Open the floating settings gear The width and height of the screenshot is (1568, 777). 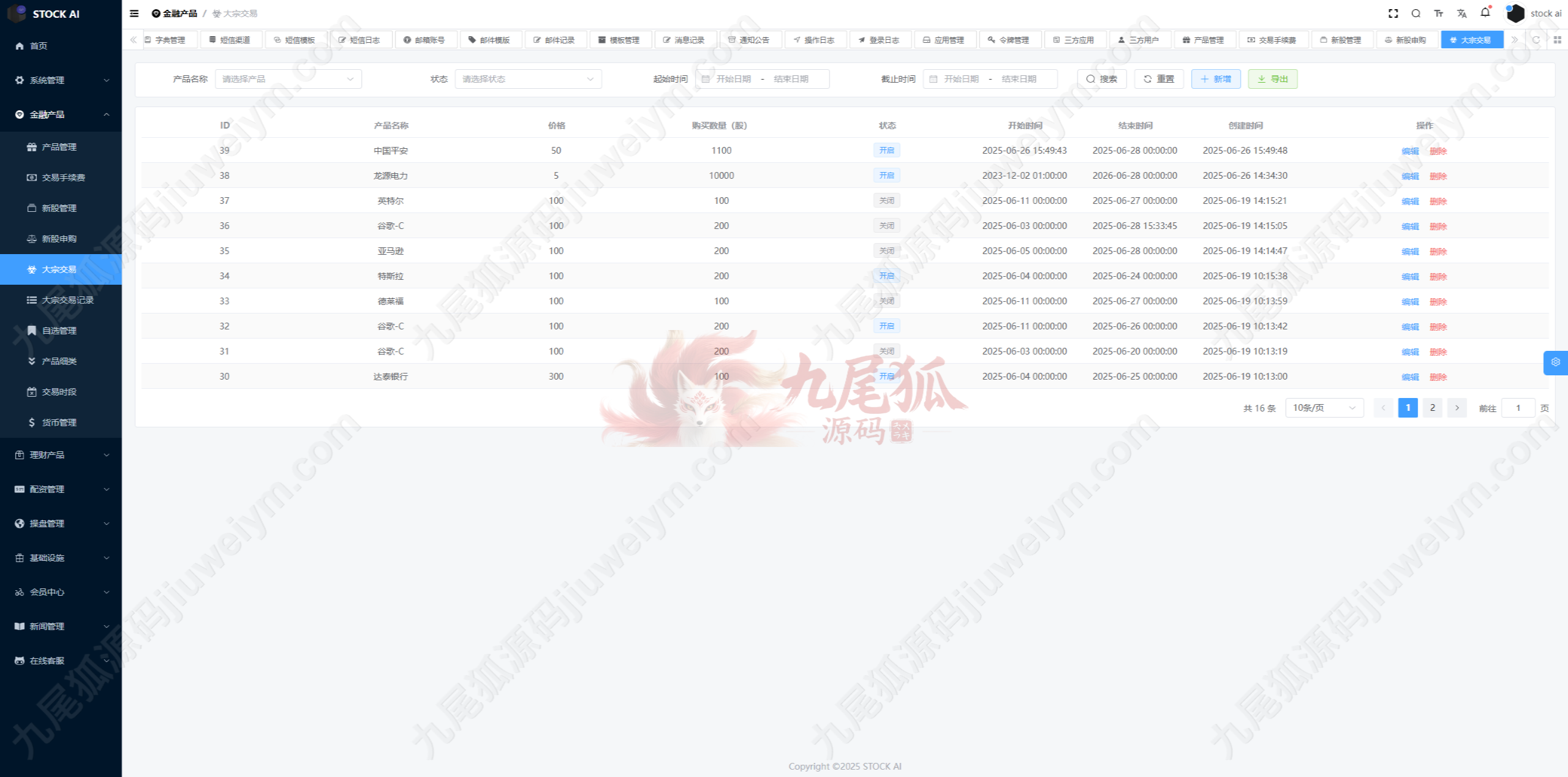click(x=1555, y=362)
